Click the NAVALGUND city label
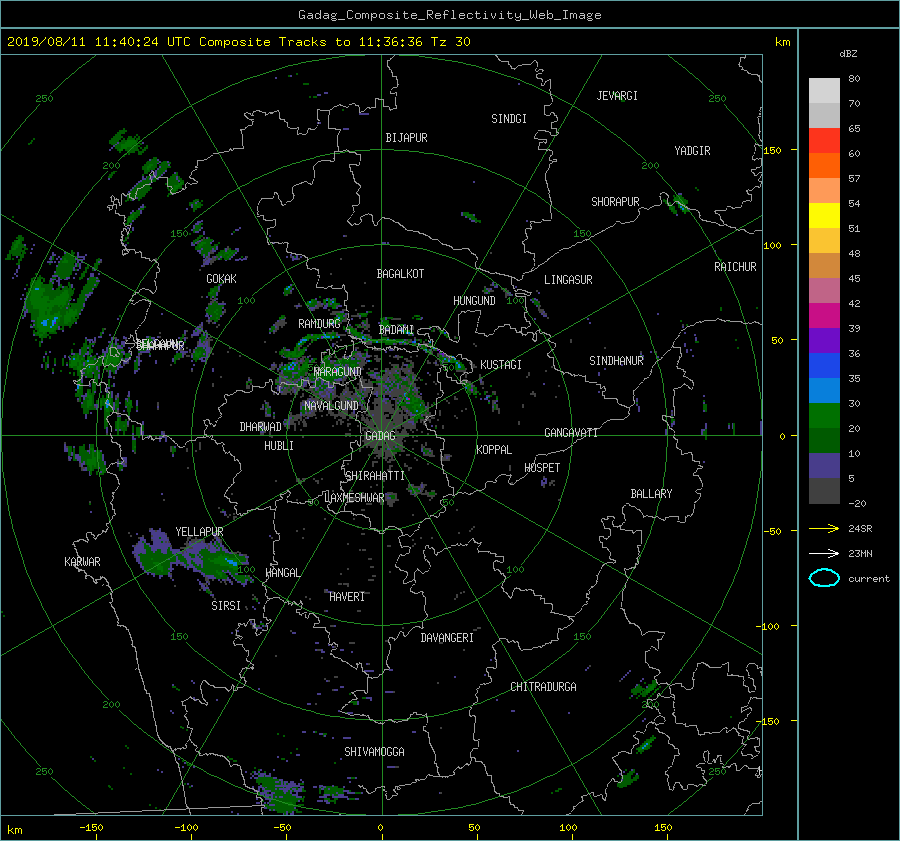Screen dimensions: 900x841 coord(331,406)
